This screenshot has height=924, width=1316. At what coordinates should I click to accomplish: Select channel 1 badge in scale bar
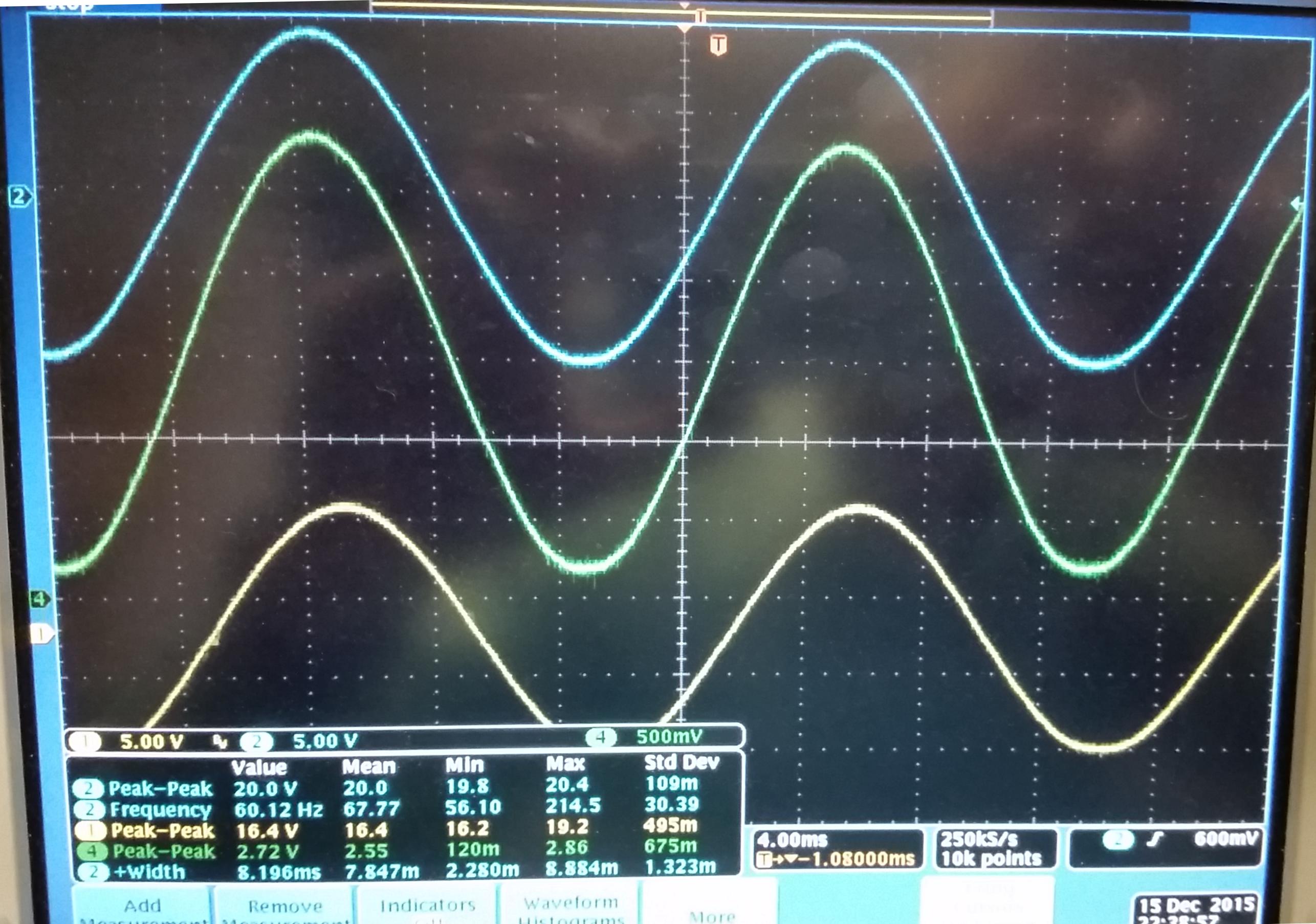coord(86,742)
